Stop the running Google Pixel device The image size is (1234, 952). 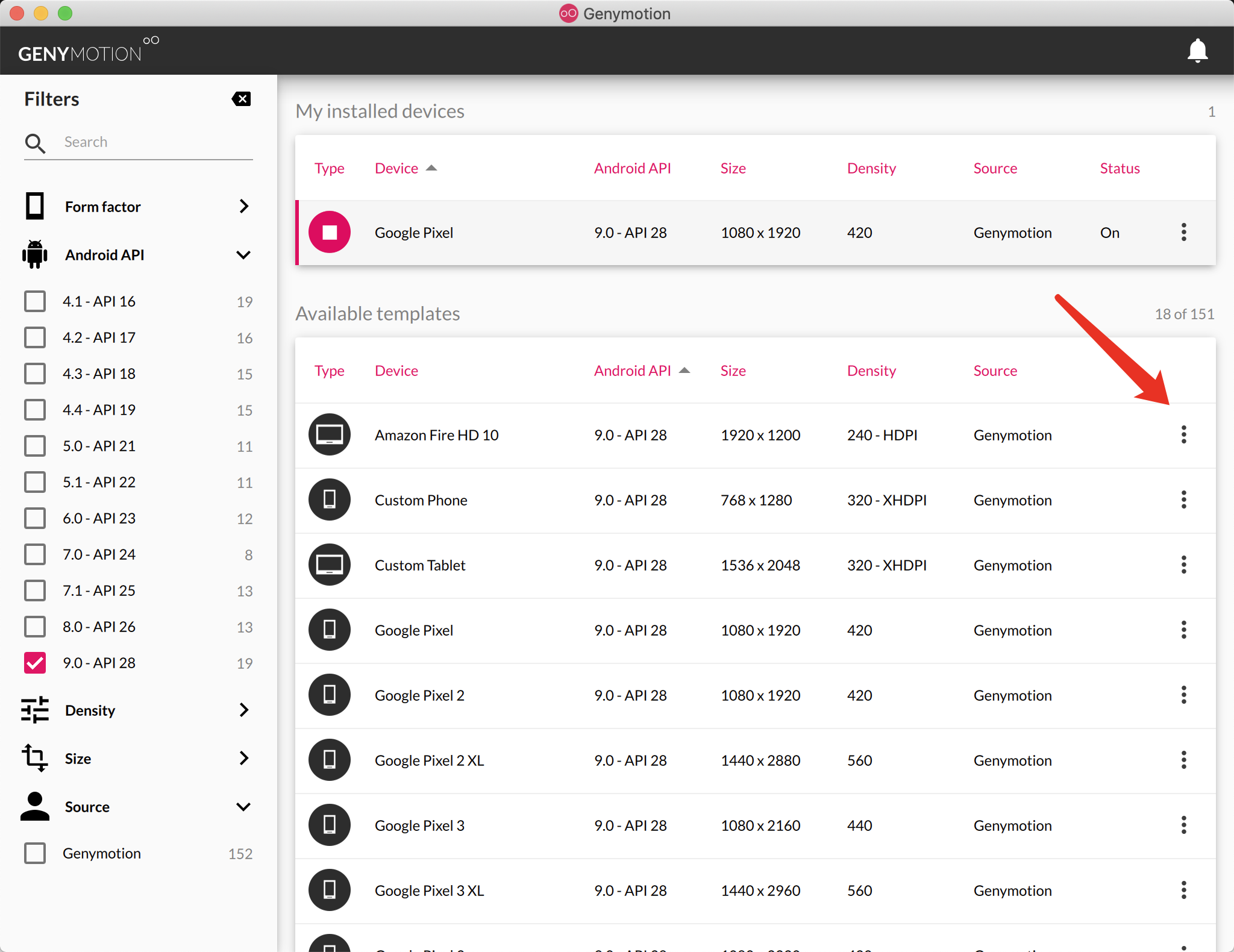330,233
